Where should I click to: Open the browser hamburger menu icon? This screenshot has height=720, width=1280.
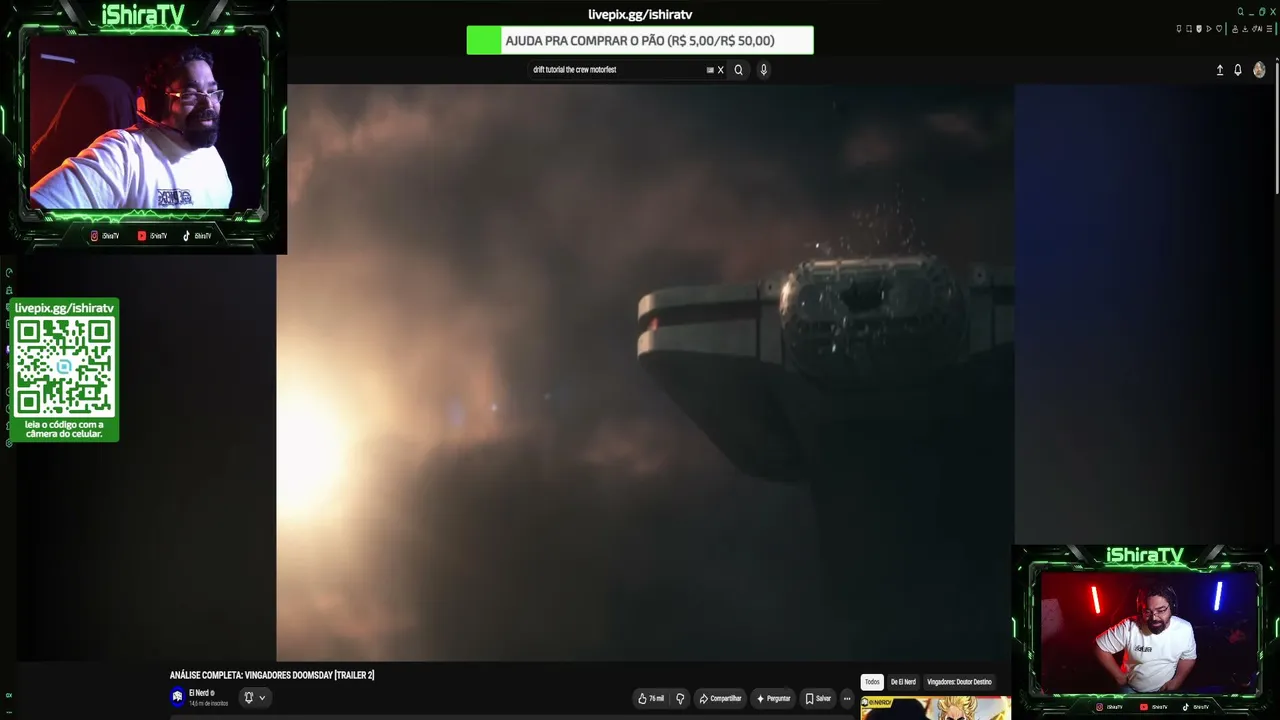[x=1270, y=29]
